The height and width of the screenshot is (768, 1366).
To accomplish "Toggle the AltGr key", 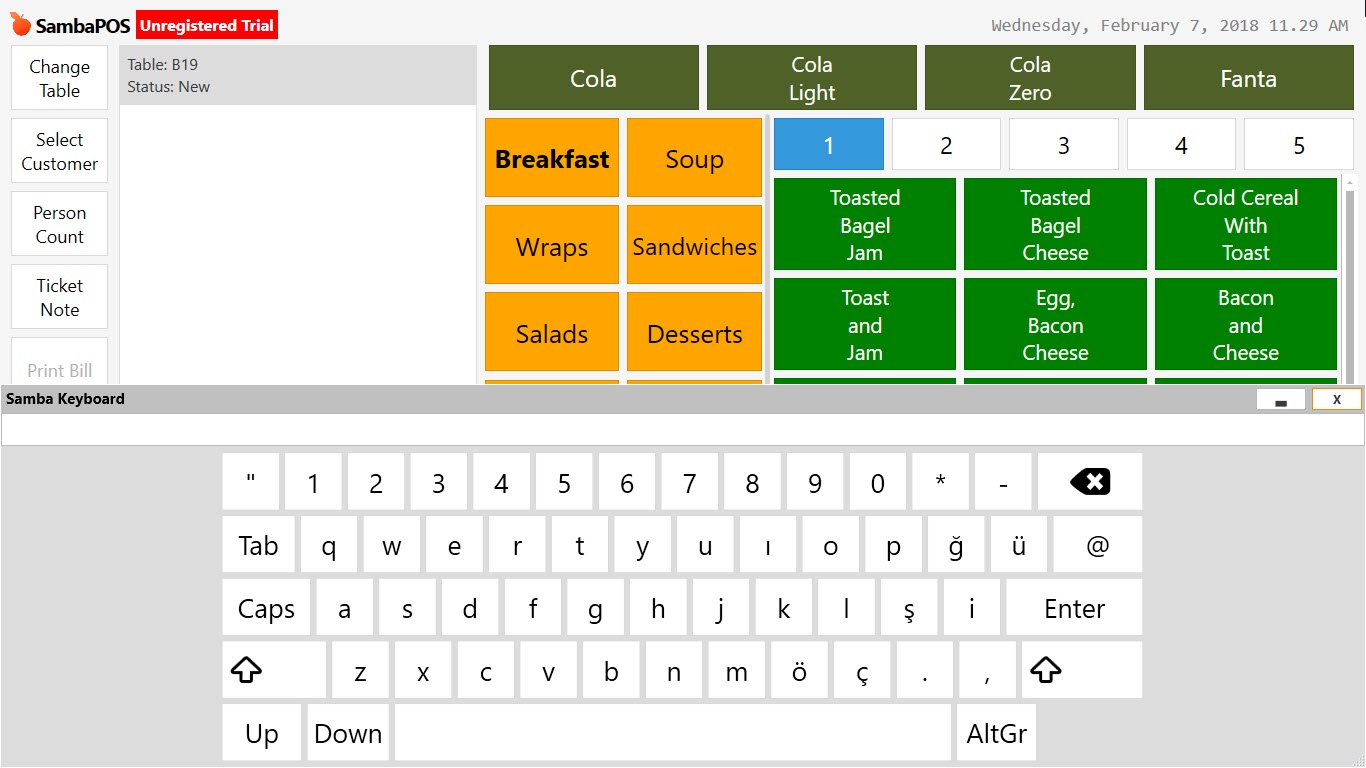I will coord(995,732).
